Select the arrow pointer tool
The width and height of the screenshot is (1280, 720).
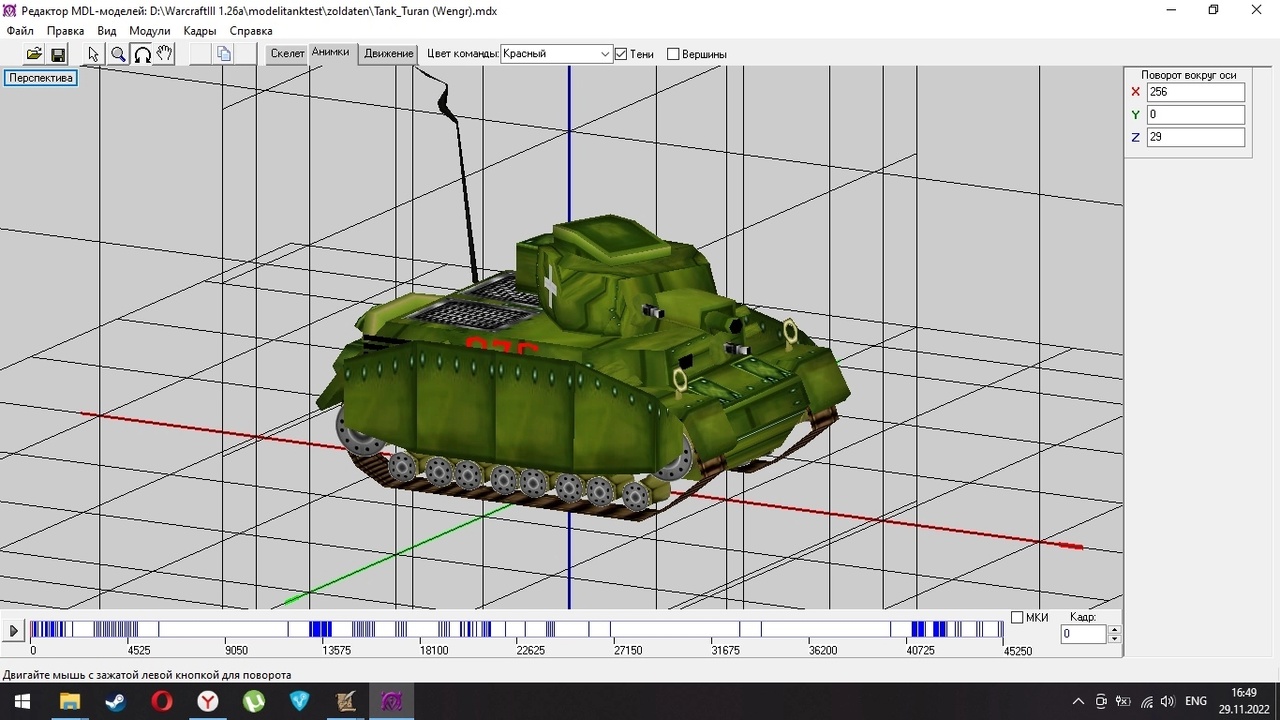94,54
